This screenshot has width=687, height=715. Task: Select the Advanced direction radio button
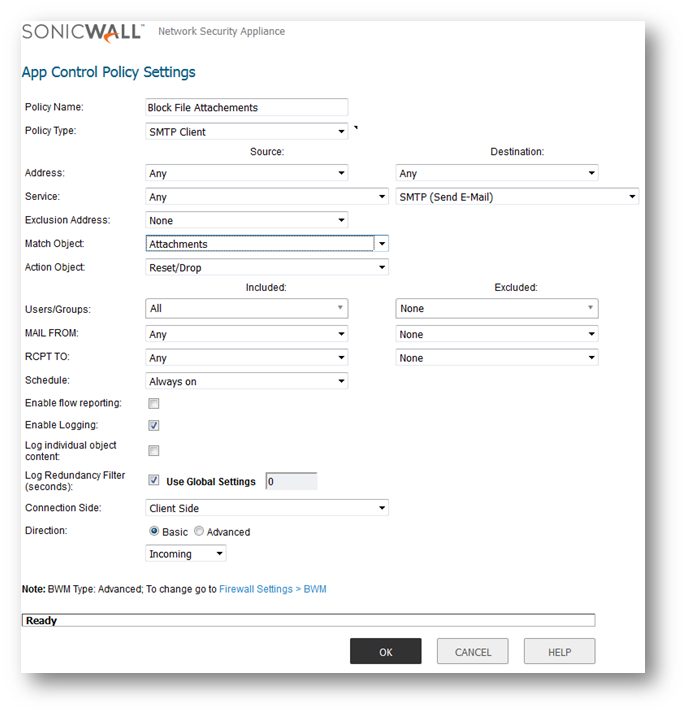pyautogui.click(x=199, y=531)
